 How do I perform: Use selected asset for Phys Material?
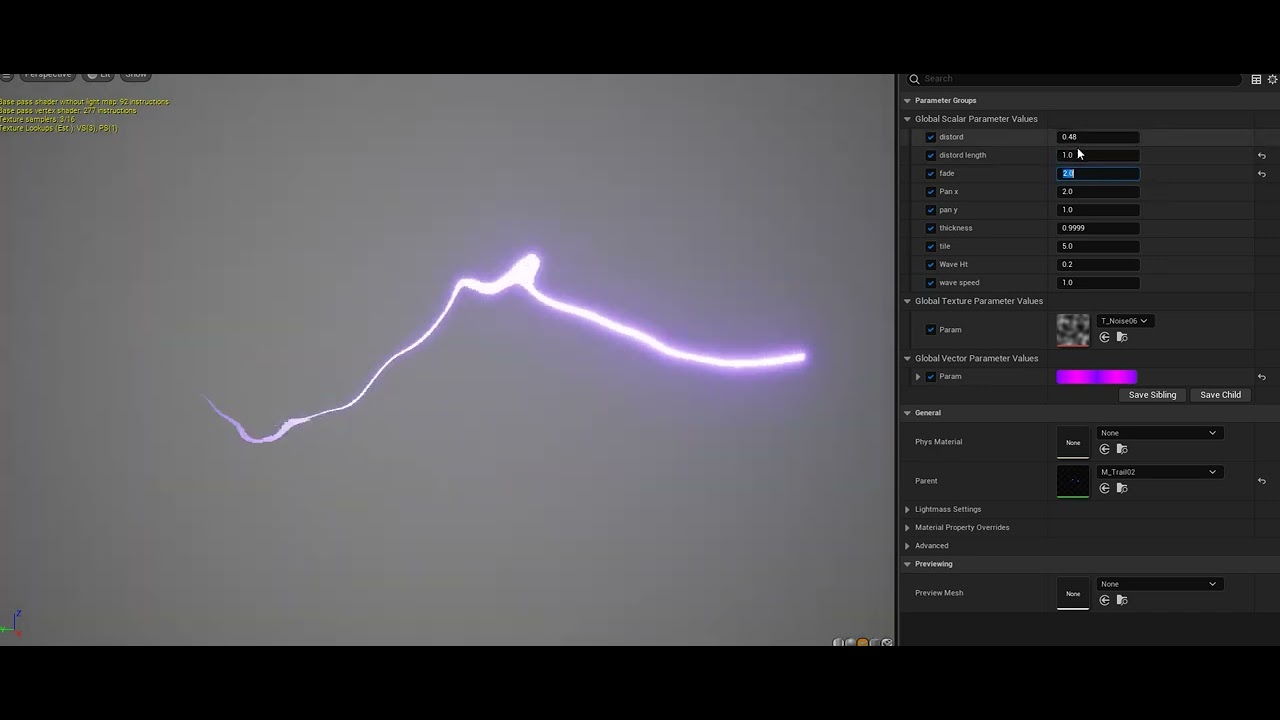pos(1105,449)
